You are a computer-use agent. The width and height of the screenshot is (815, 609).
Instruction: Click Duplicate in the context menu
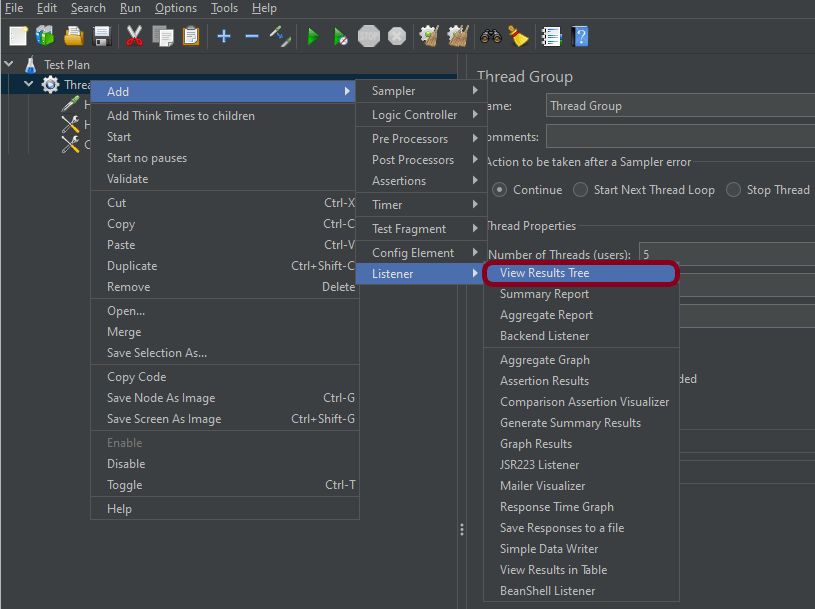(x=132, y=266)
